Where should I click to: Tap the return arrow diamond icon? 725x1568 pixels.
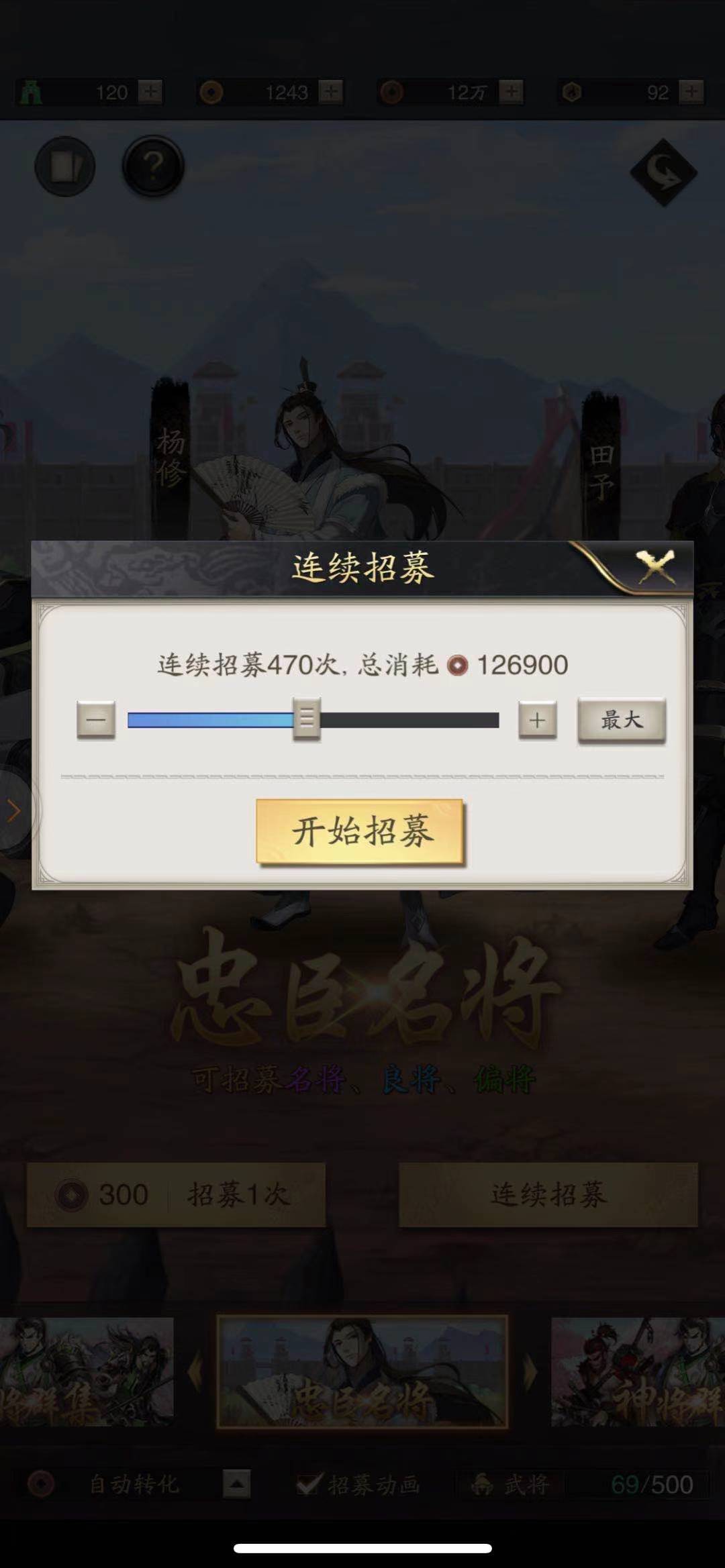(663, 172)
